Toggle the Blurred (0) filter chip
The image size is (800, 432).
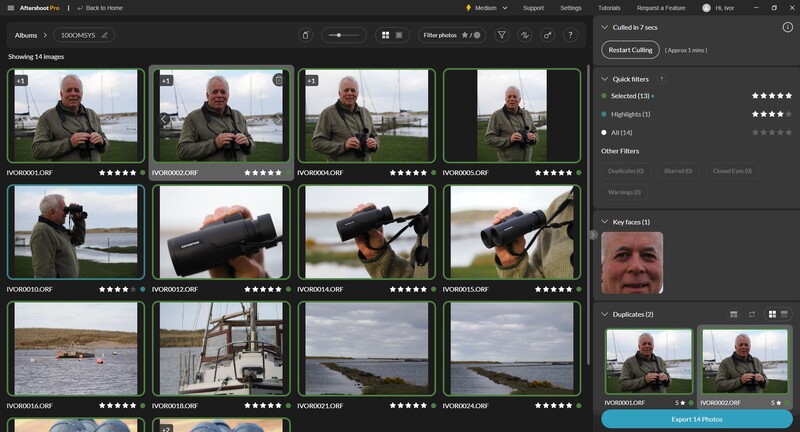click(x=678, y=171)
